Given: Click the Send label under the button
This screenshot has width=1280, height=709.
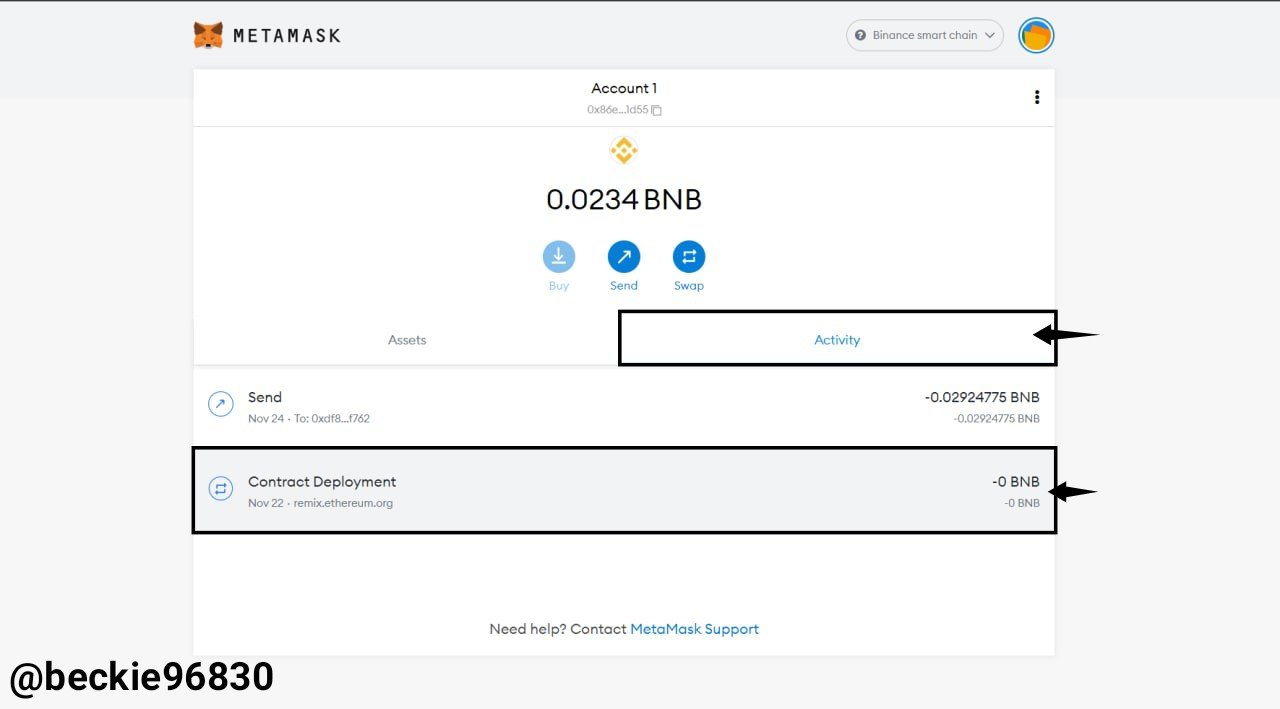Looking at the screenshot, I should point(624,286).
